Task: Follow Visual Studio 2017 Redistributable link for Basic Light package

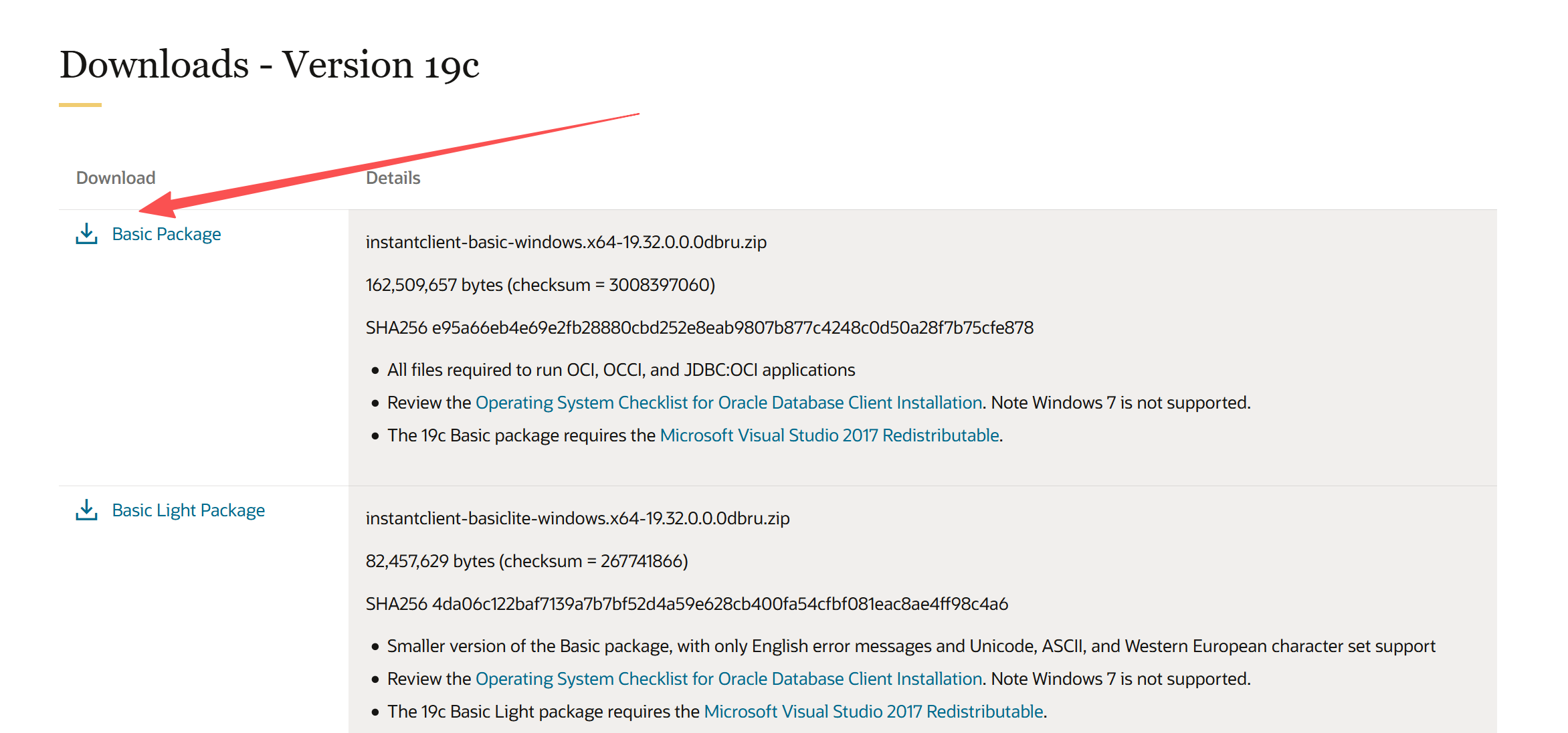Action: coord(874,712)
